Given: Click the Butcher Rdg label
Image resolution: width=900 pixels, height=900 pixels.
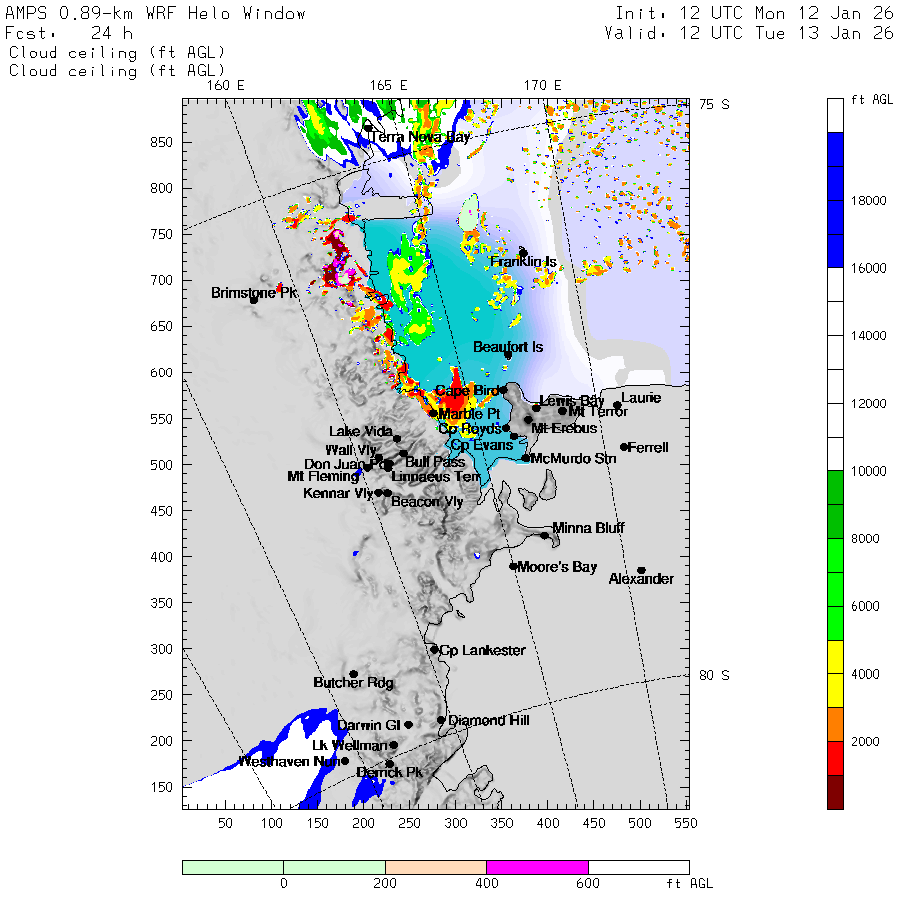Looking at the screenshot, I should 354,682.
